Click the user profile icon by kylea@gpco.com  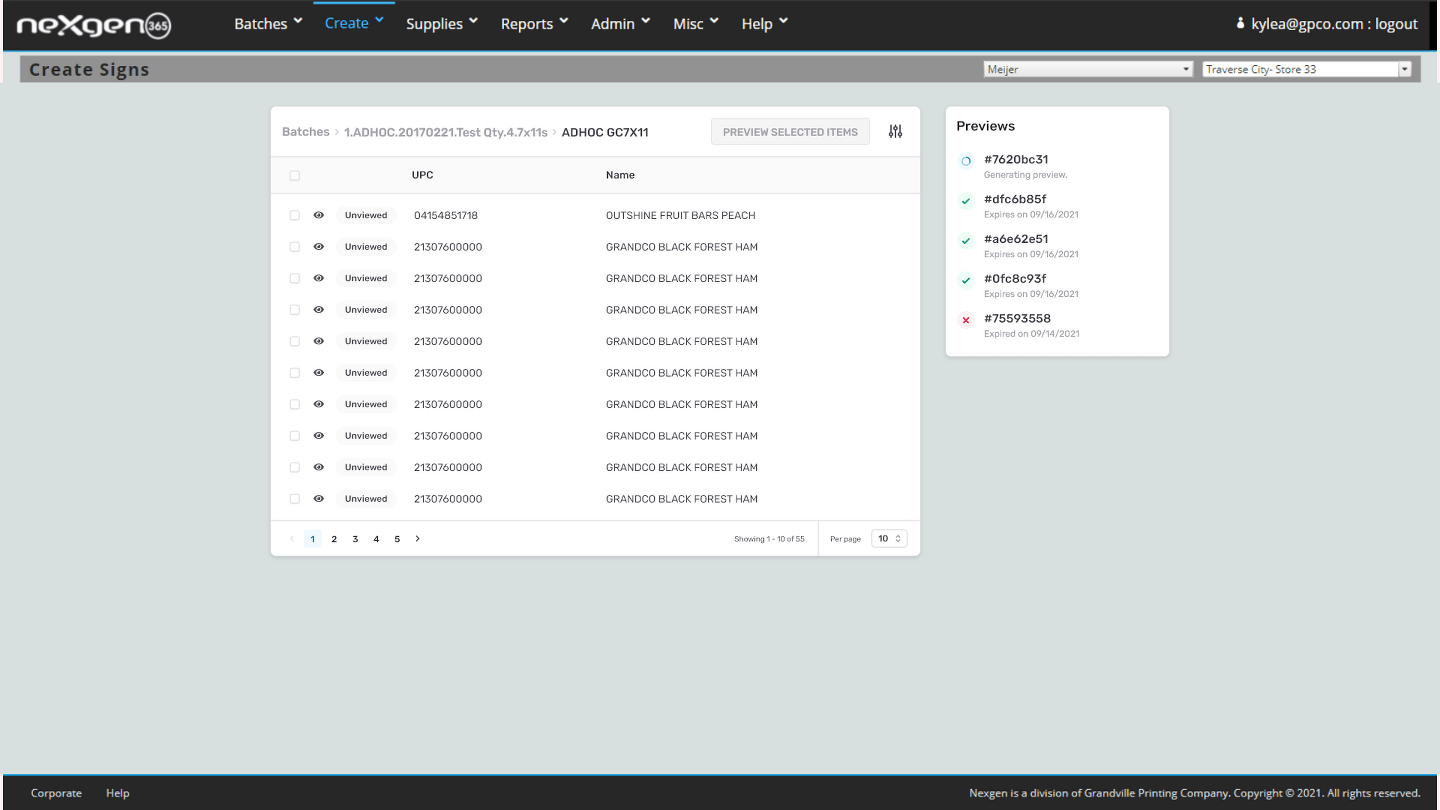point(1241,23)
